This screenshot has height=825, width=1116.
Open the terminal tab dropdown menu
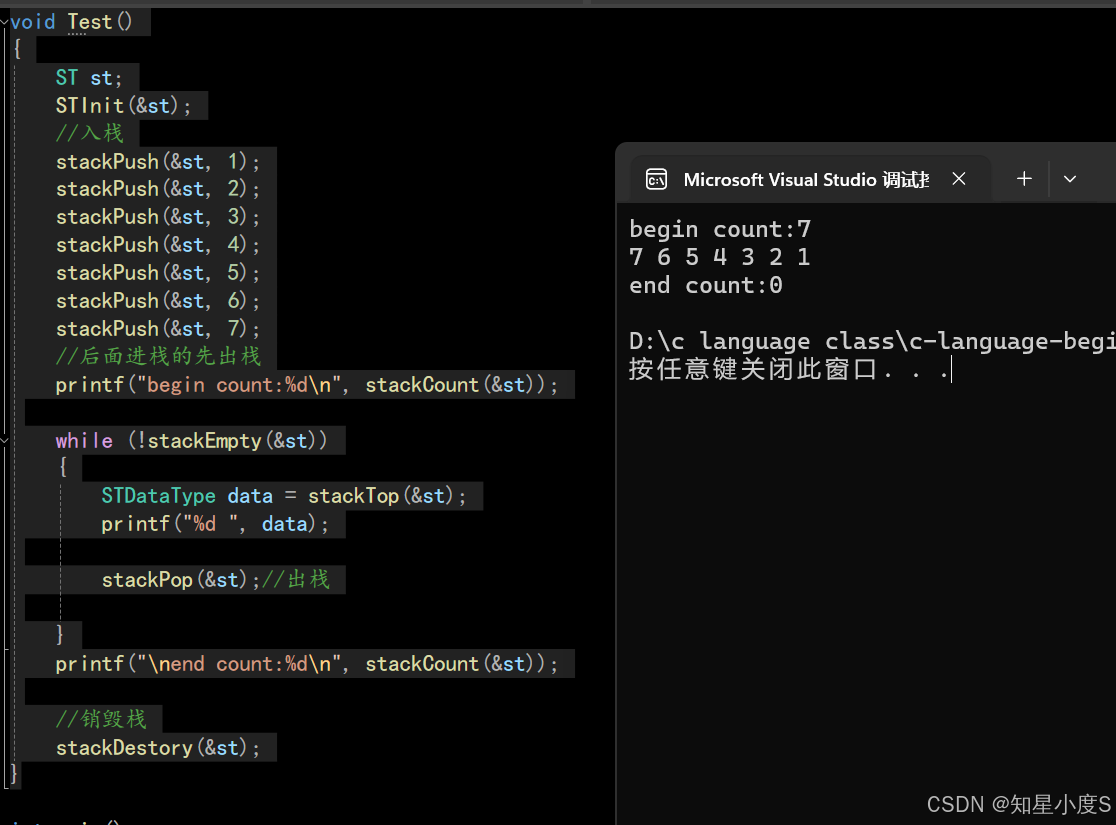tap(1070, 179)
